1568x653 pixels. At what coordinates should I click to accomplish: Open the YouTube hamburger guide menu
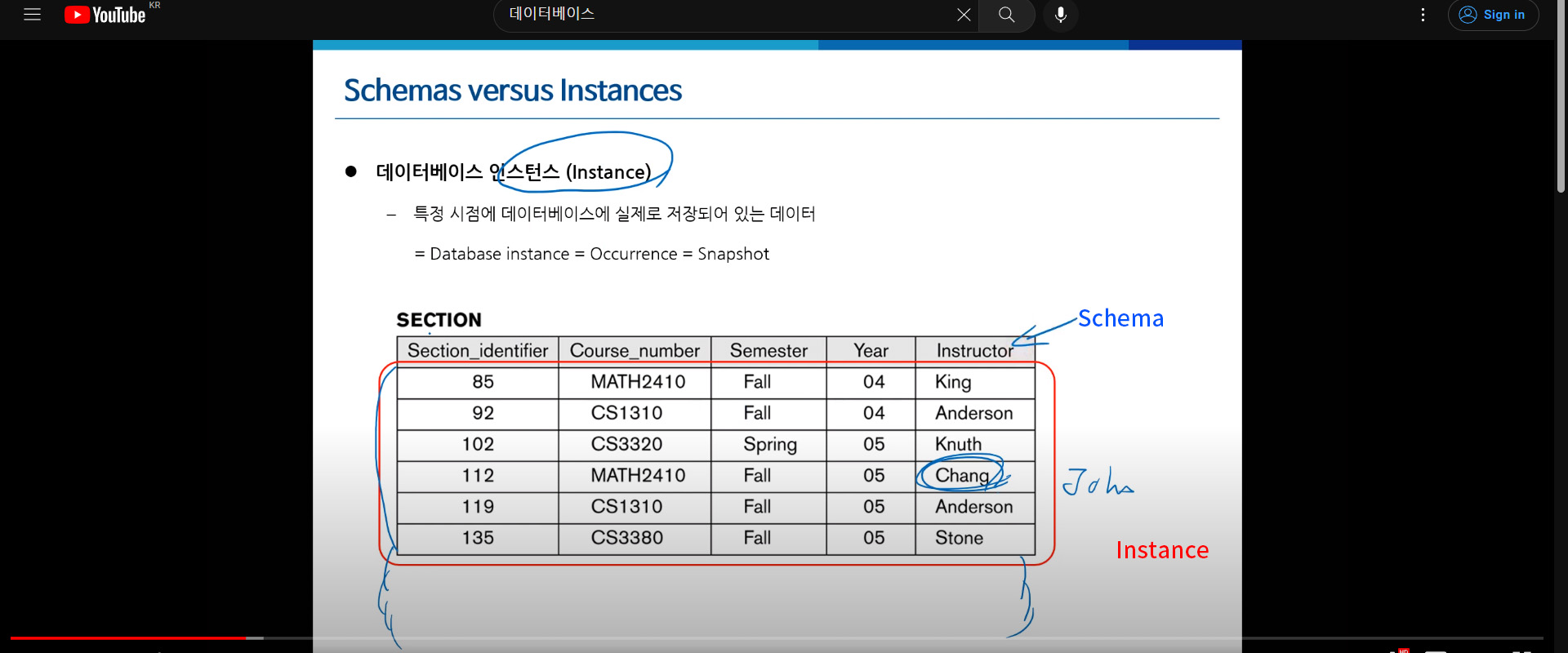point(32,15)
